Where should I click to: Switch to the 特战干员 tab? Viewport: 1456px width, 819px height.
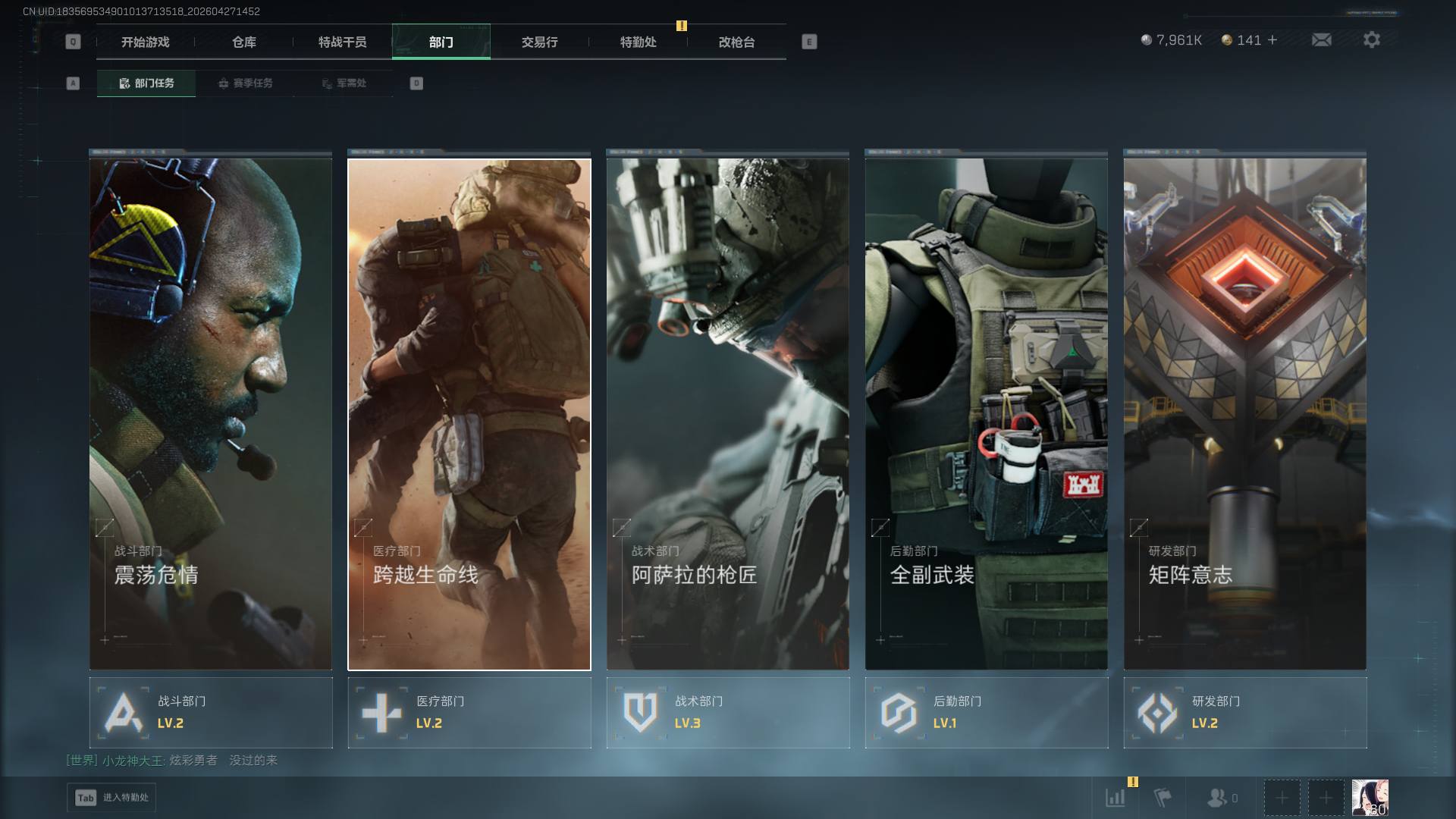pyautogui.click(x=343, y=42)
